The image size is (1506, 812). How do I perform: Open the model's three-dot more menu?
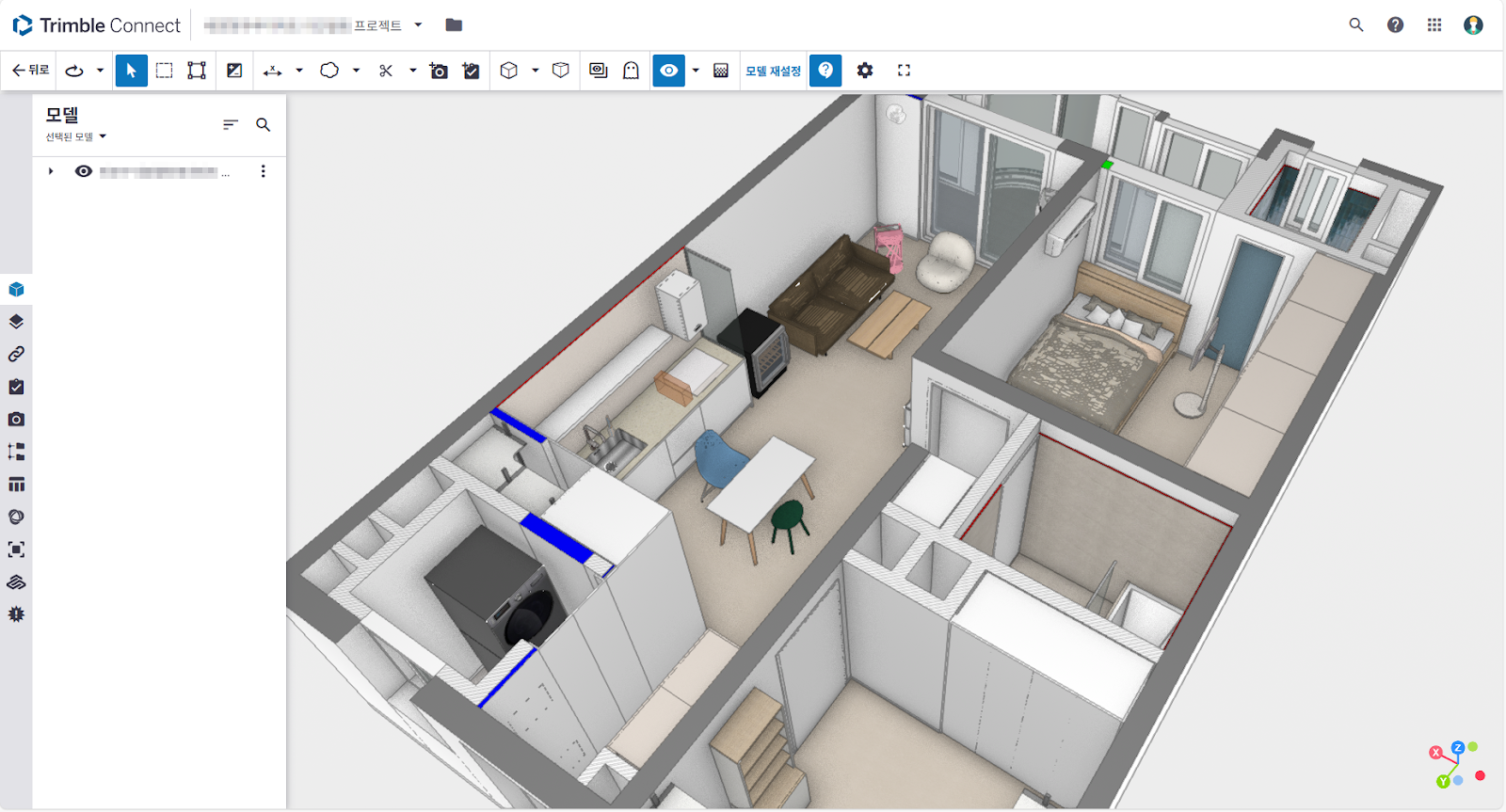[x=263, y=171]
